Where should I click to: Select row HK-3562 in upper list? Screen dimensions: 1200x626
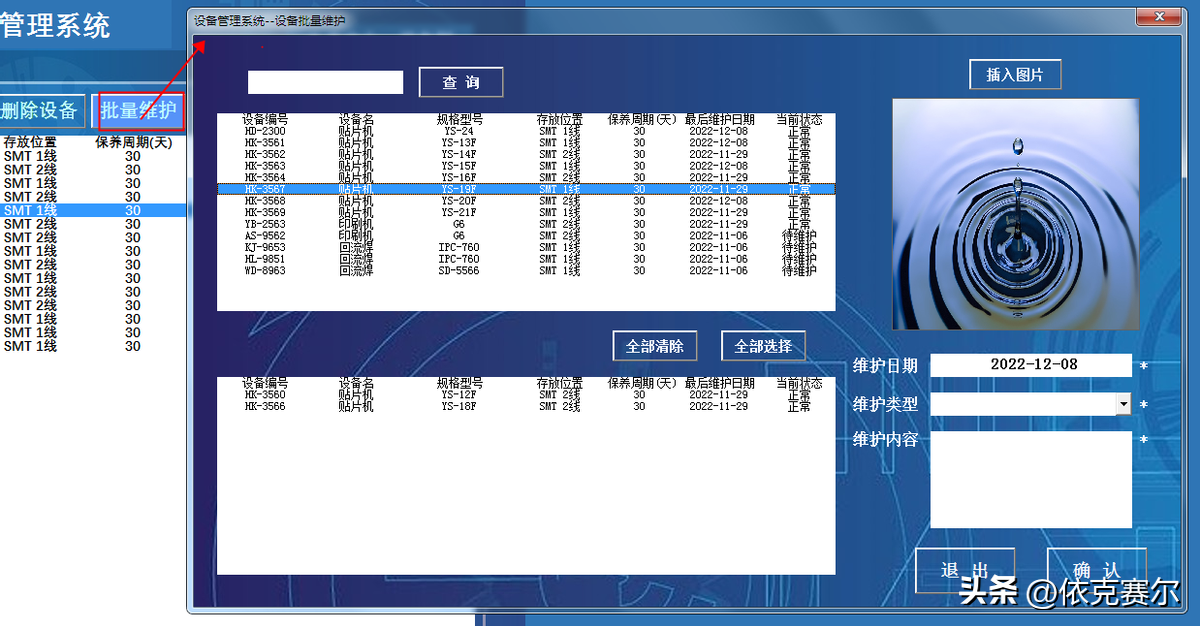click(x=526, y=155)
